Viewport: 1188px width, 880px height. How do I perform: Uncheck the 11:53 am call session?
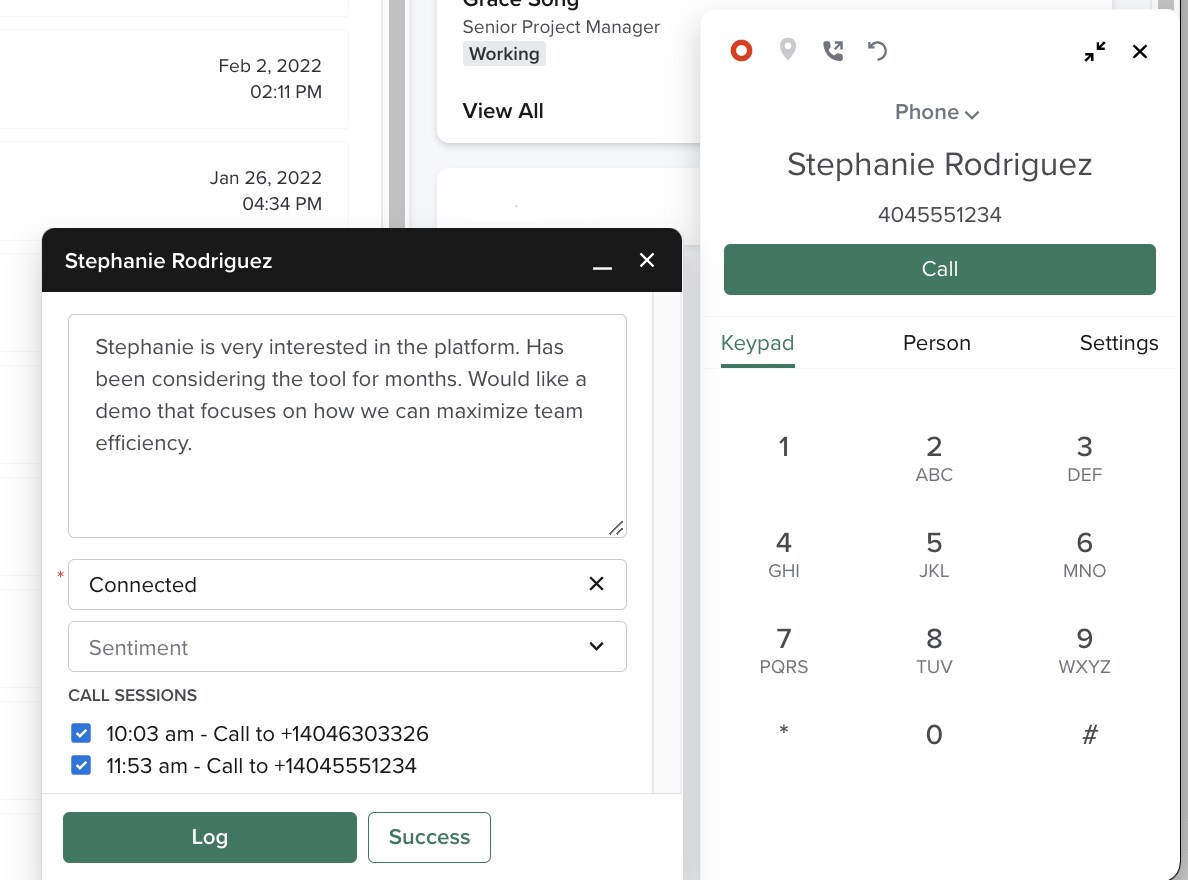[x=81, y=766]
